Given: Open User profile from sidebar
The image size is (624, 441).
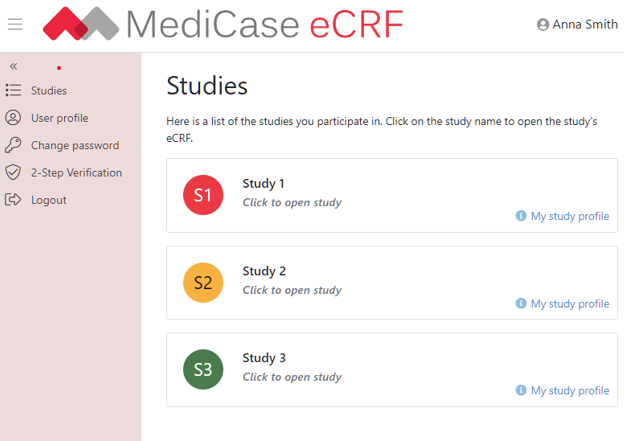Looking at the screenshot, I should 59,118.
